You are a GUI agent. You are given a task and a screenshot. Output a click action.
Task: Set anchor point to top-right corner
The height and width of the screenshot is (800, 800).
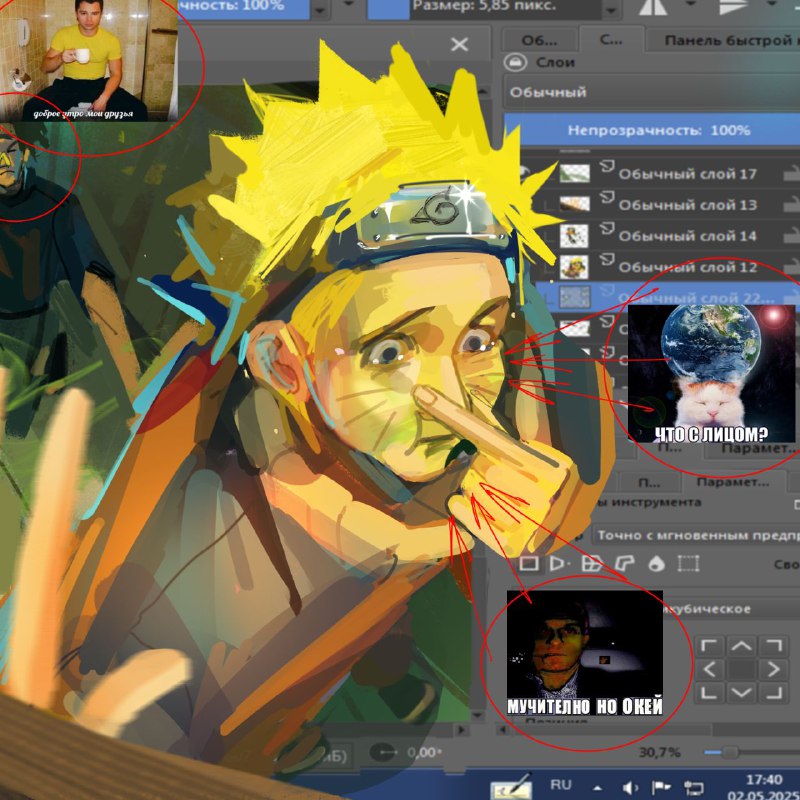pyautogui.click(x=773, y=646)
